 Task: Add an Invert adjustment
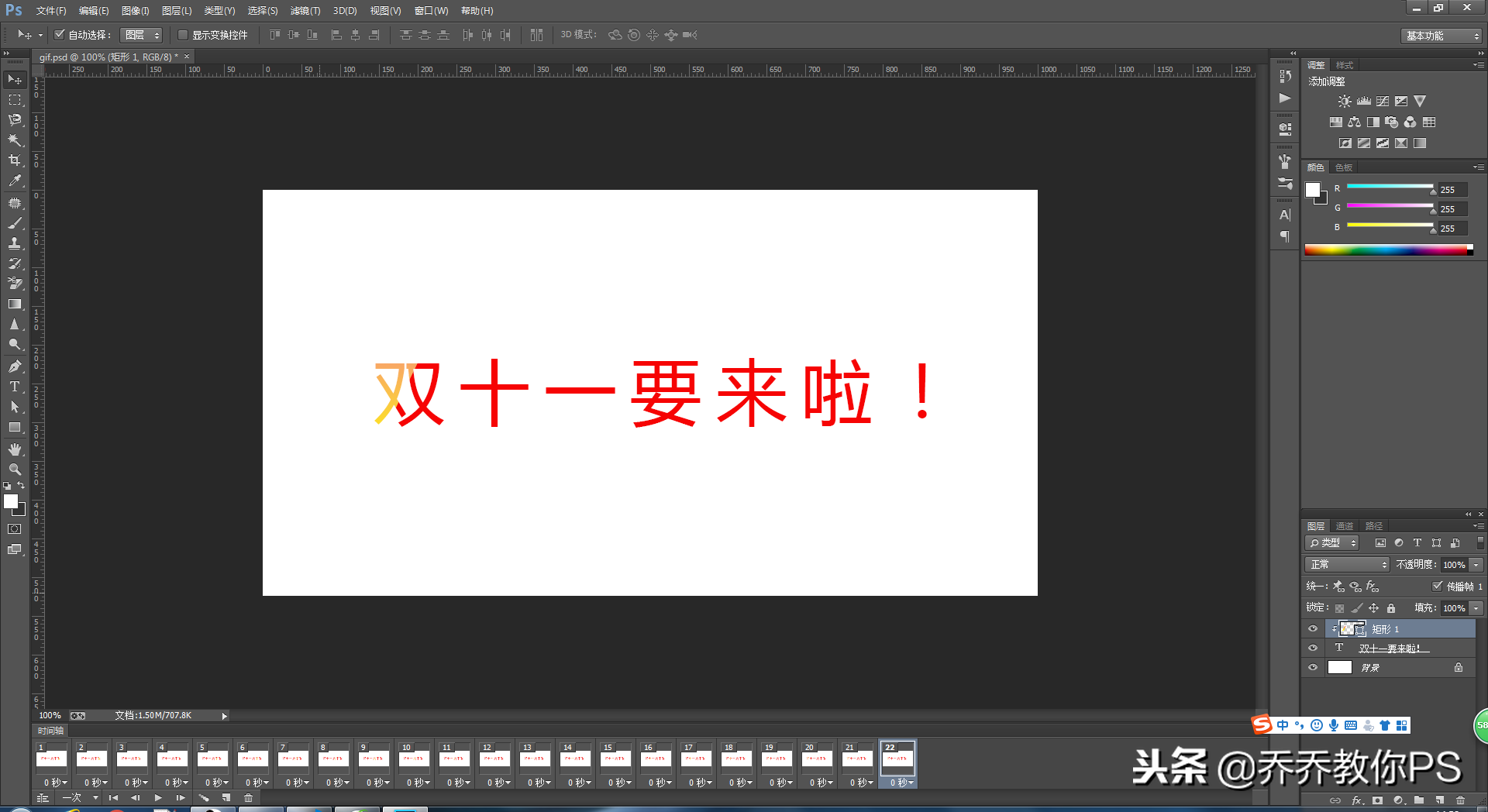(1345, 143)
